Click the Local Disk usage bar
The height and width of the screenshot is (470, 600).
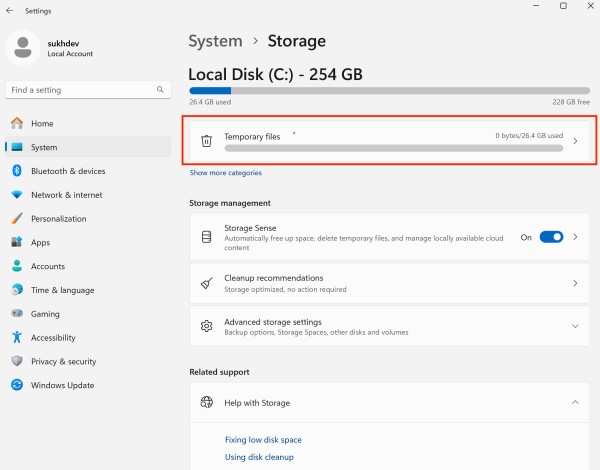click(389, 90)
